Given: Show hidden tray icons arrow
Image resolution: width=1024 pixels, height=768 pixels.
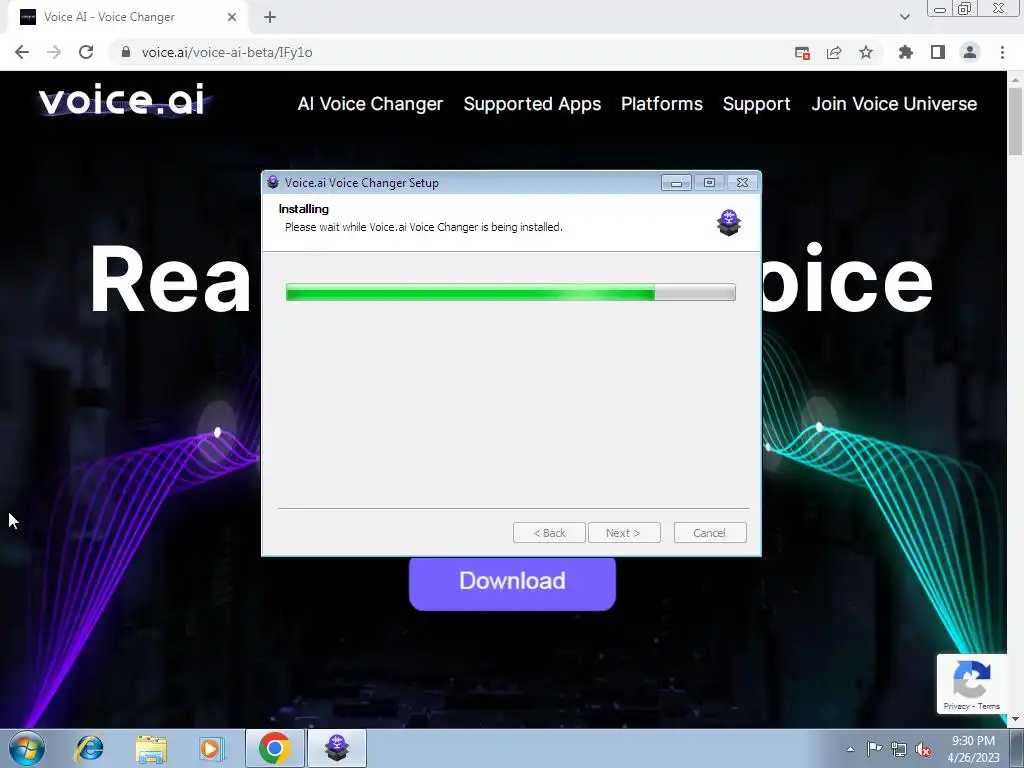Looking at the screenshot, I should [850, 750].
